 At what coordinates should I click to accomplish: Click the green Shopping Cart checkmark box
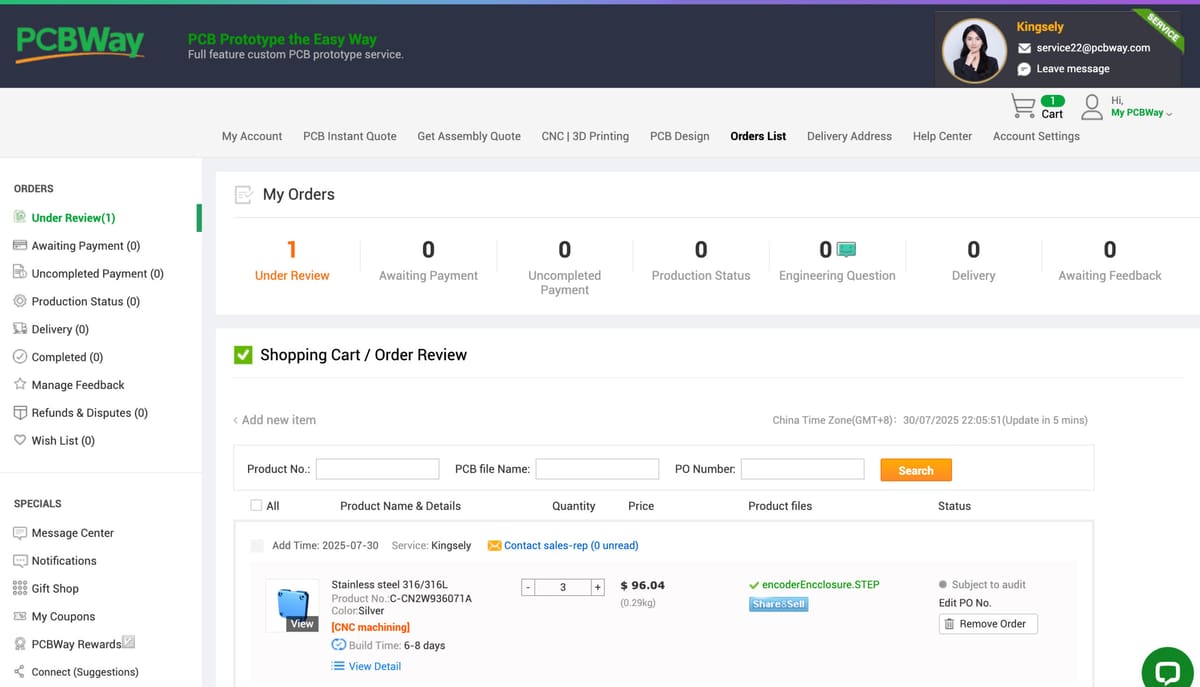pyautogui.click(x=243, y=355)
